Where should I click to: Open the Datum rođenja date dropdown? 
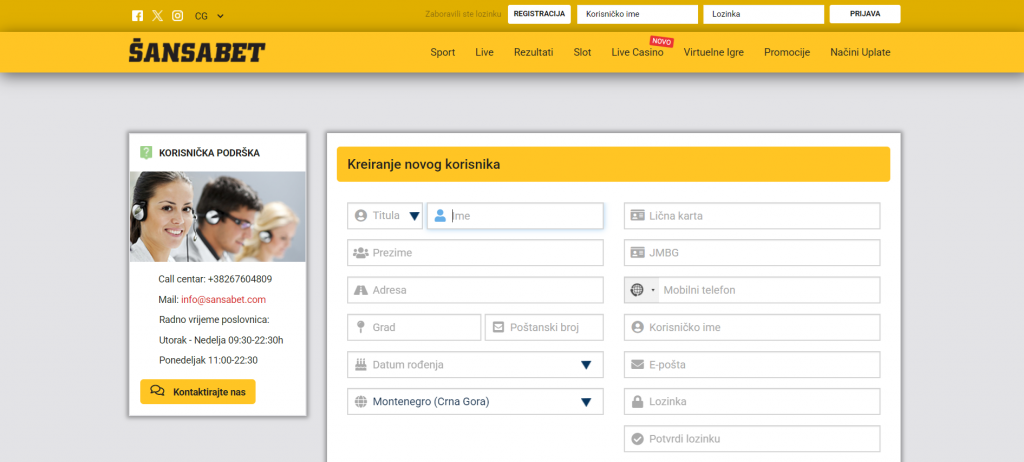click(x=475, y=365)
